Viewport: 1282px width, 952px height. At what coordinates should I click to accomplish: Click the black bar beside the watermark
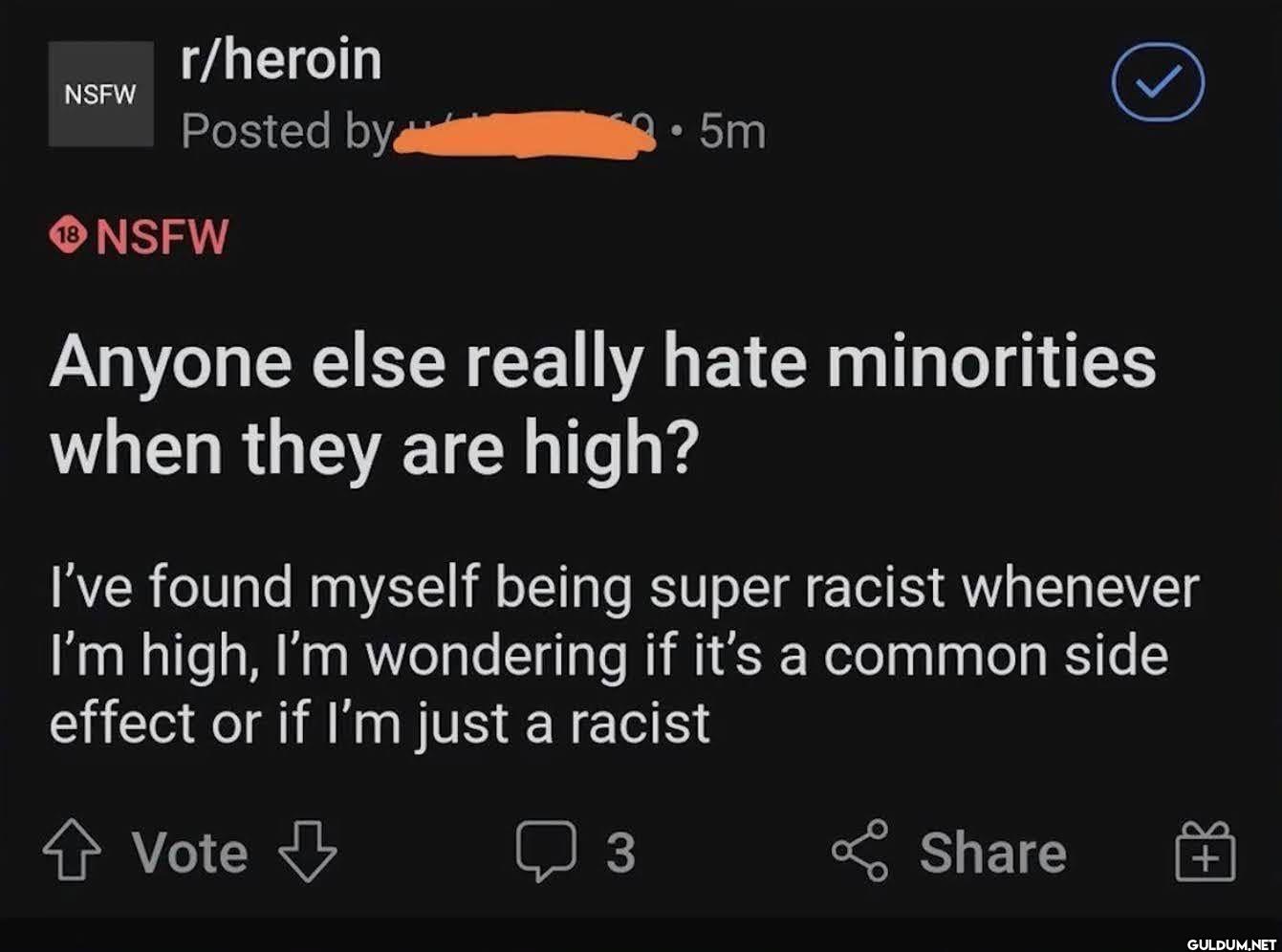pos(574,936)
